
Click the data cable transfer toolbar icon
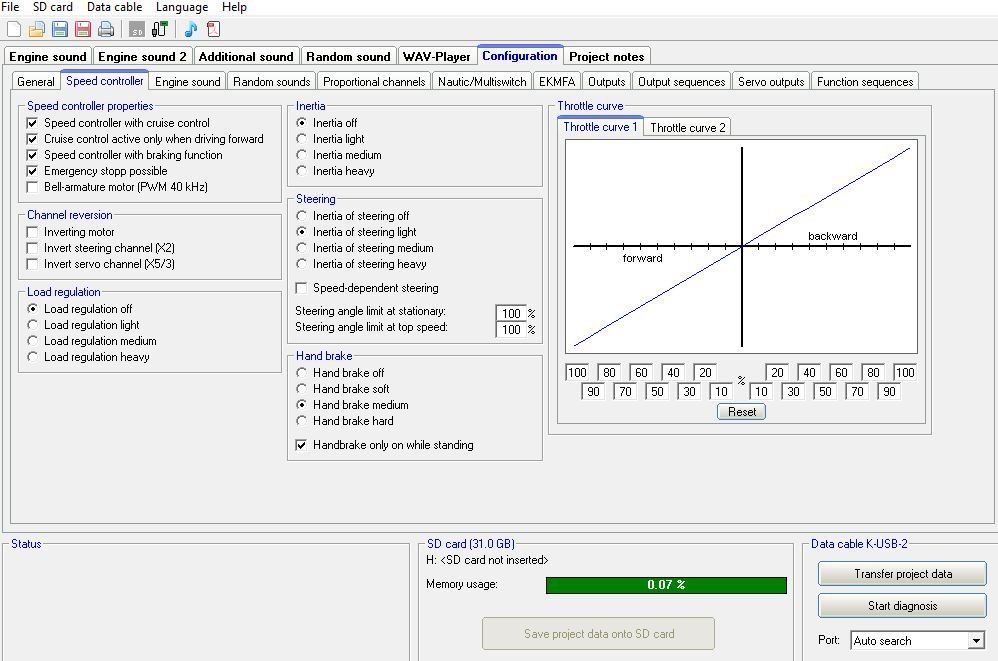(x=159, y=29)
